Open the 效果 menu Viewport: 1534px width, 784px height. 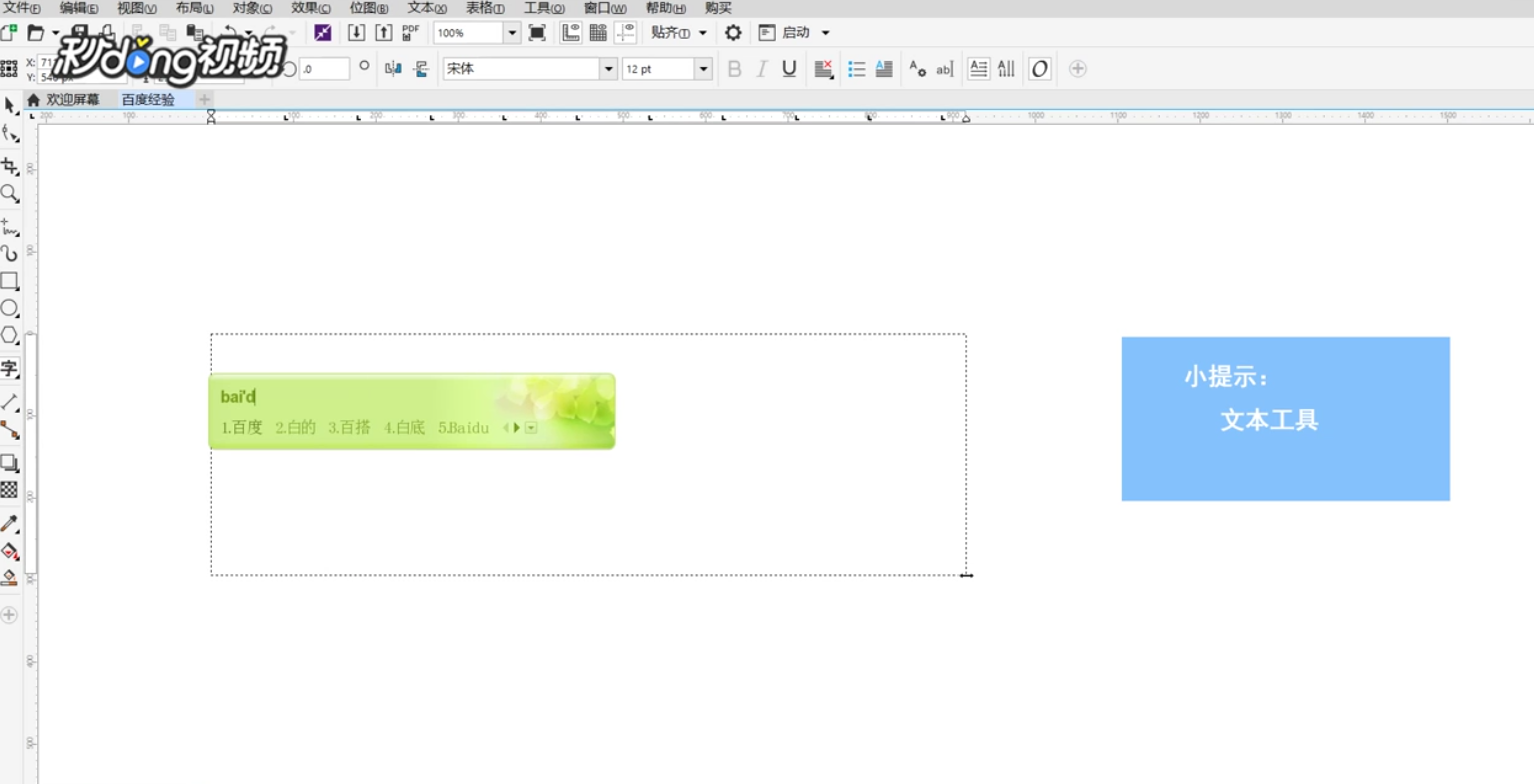tap(311, 8)
